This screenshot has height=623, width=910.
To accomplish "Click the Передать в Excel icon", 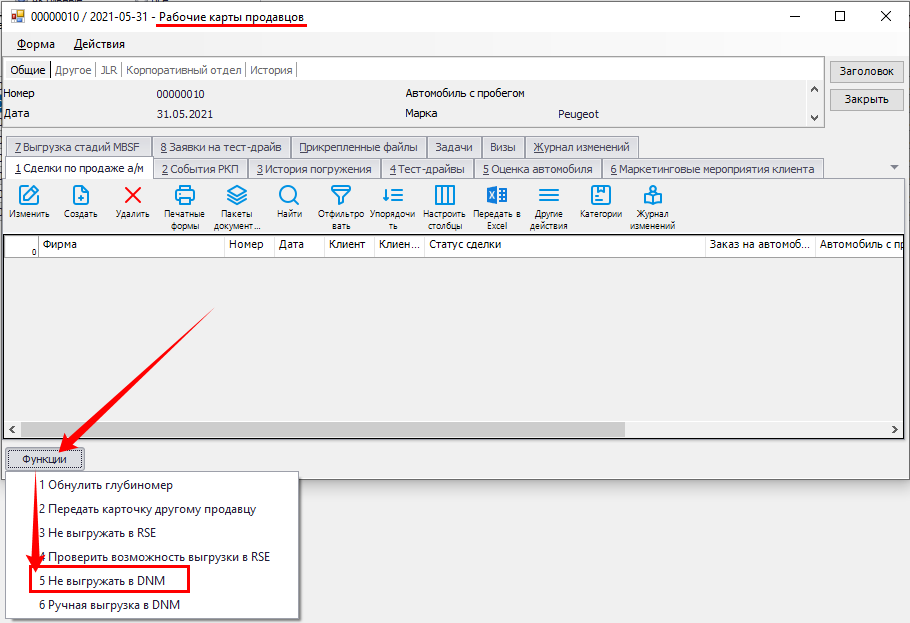I will click(496, 196).
